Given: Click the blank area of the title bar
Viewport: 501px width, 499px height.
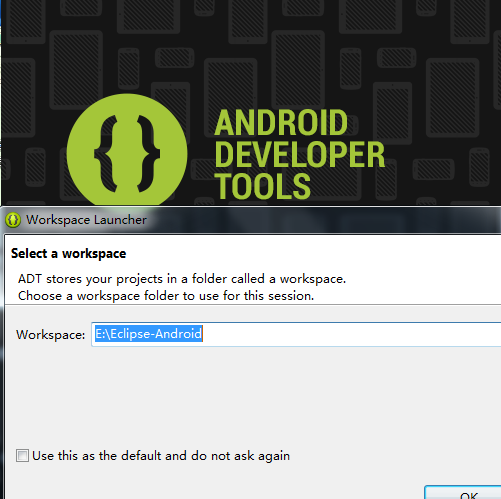Looking at the screenshot, I should 323,220.
